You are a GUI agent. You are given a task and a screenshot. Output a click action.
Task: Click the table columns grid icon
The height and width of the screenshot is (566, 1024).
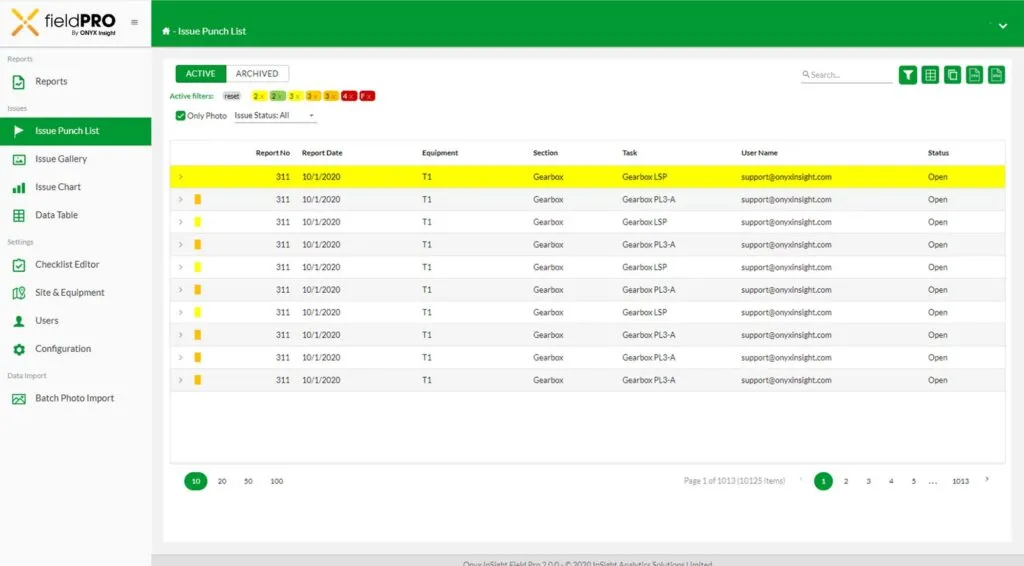pos(930,75)
